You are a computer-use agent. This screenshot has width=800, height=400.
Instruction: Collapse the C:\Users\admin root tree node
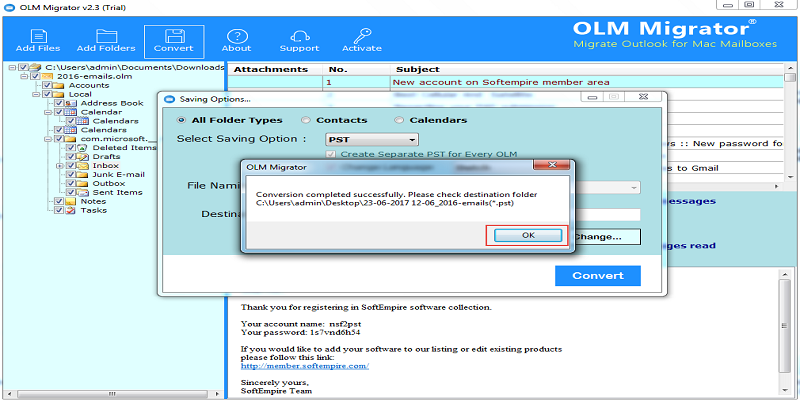[x=13, y=67]
